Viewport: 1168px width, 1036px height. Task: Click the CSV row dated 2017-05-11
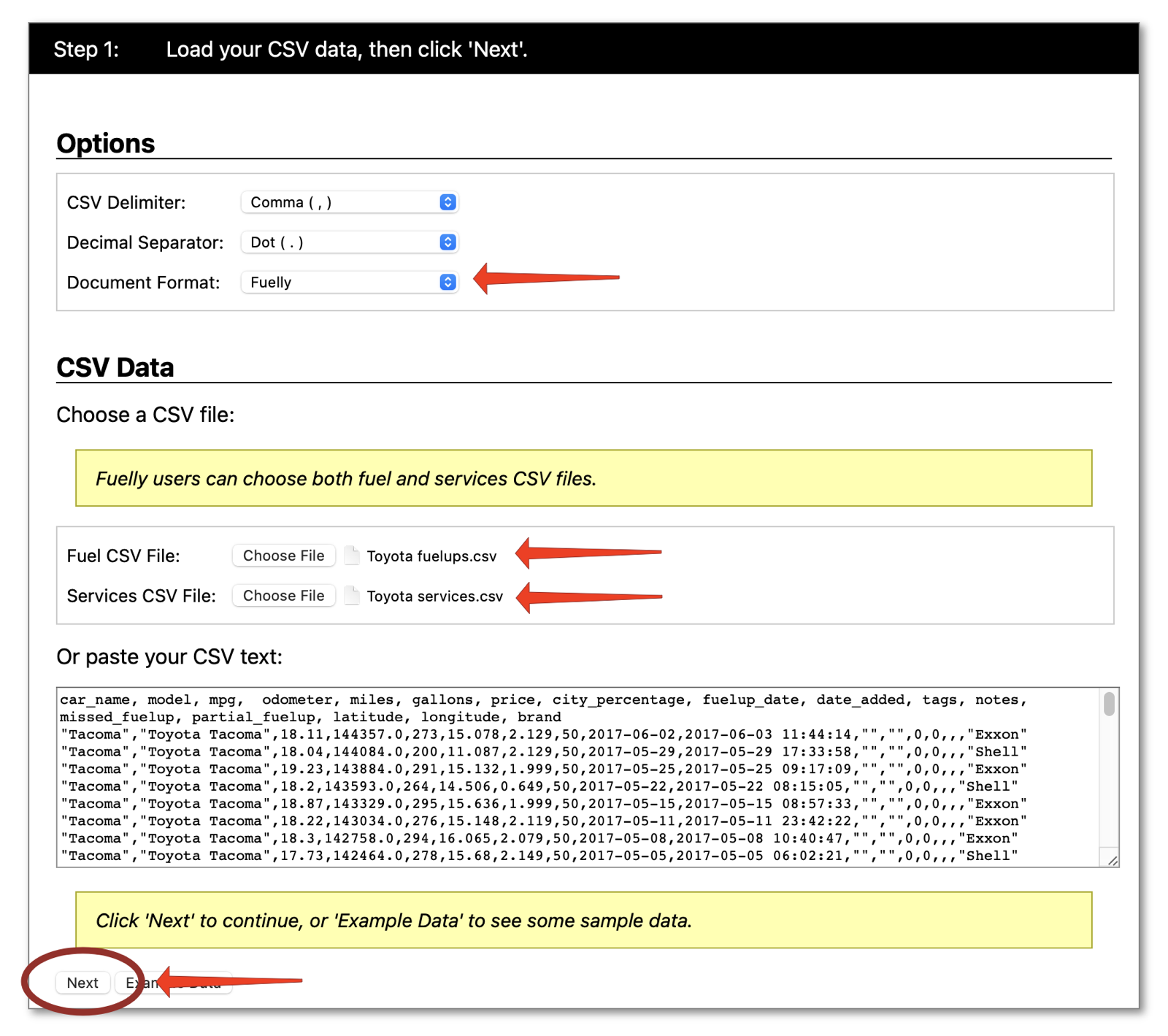pyautogui.click(x=544, y=821)
